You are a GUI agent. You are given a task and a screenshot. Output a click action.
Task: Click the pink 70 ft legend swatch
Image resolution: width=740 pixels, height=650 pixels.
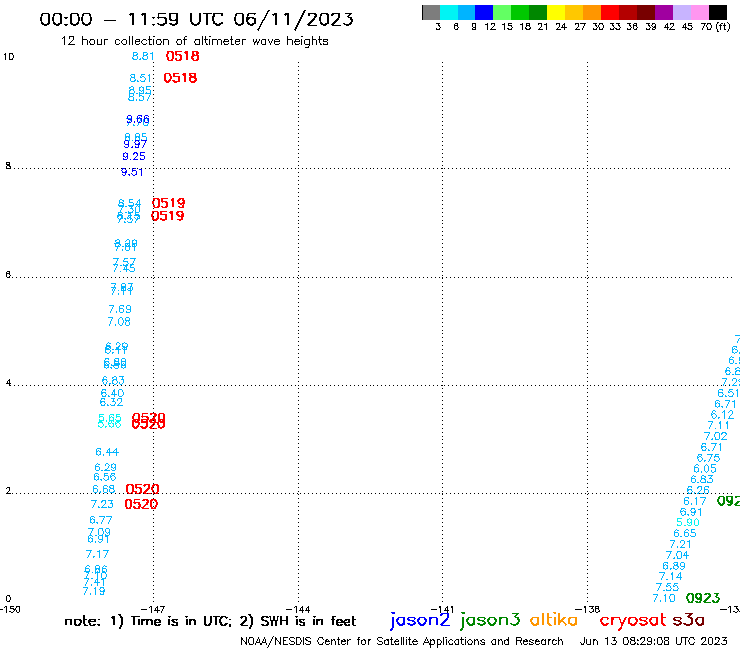pos(699,12)
